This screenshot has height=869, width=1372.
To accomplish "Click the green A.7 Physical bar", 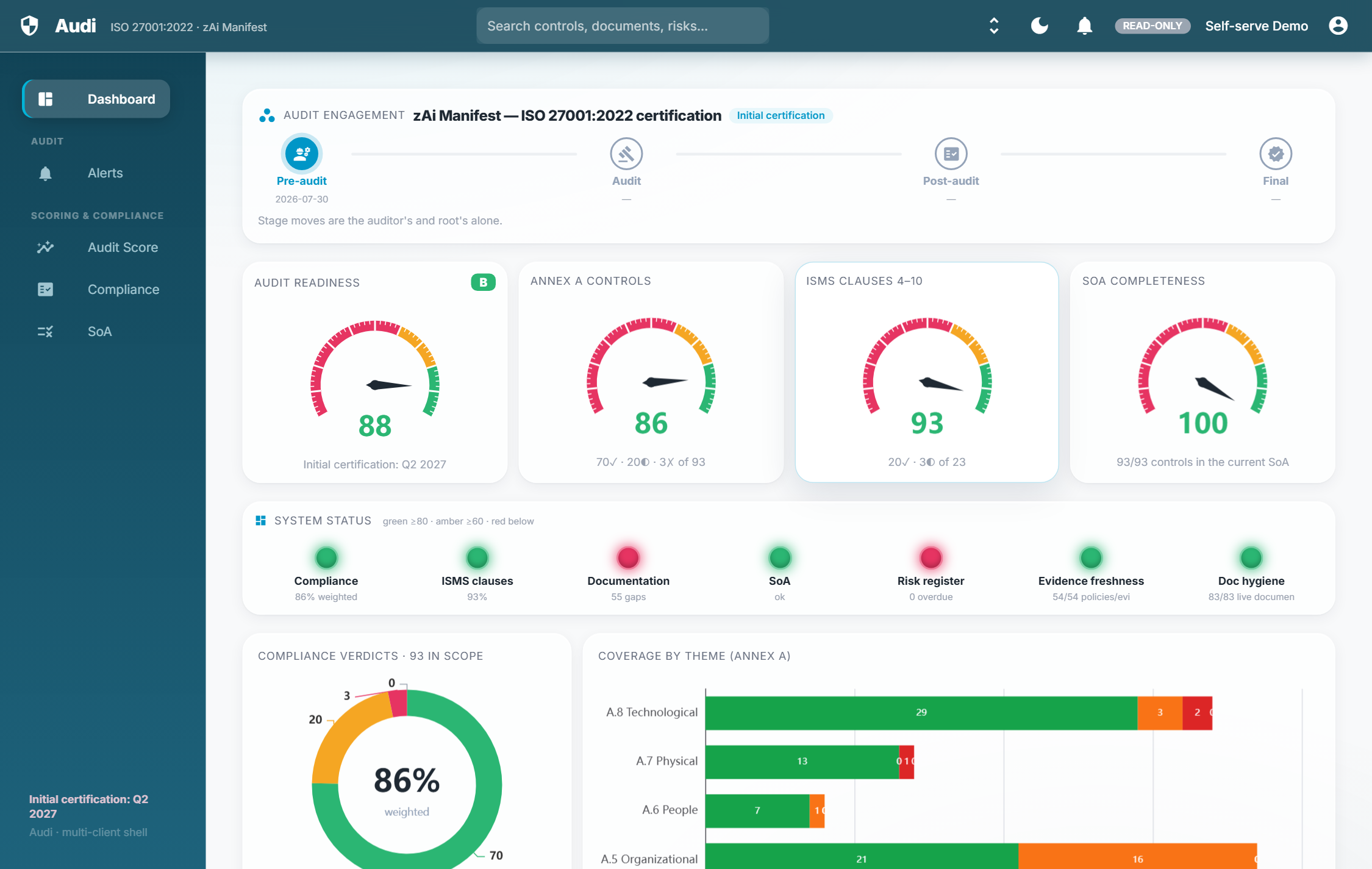I will click(x=802, y=761).
